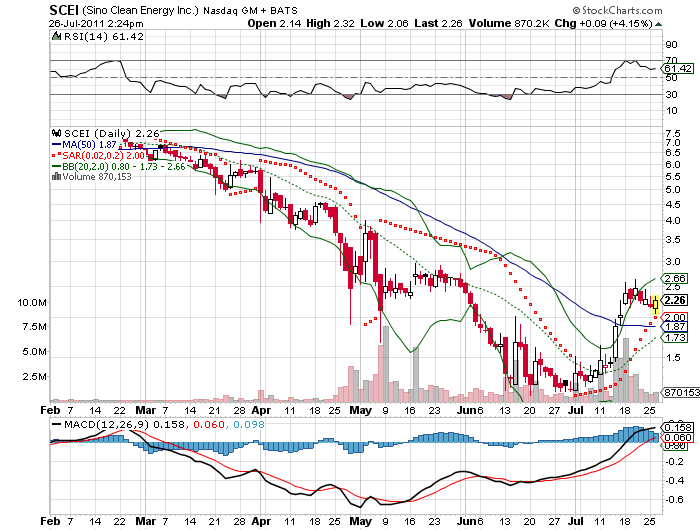The height and width of the screenshot is (530, 700).
Task: Click the 10.0M volume axis label
Action: [x=32, y=303]
